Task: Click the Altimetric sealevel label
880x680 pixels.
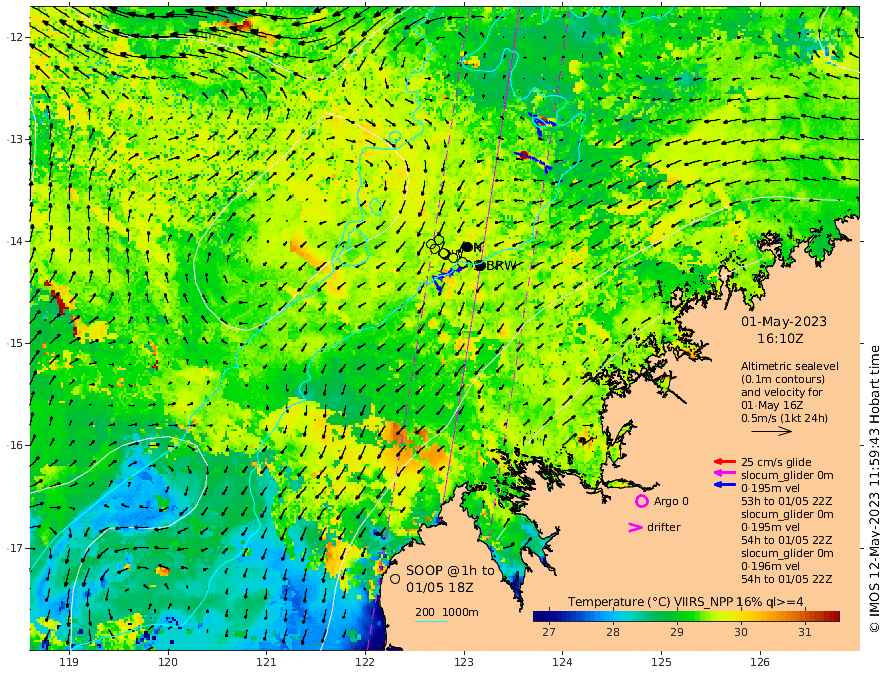Action: pyautogui.click(x=790, y=366)
